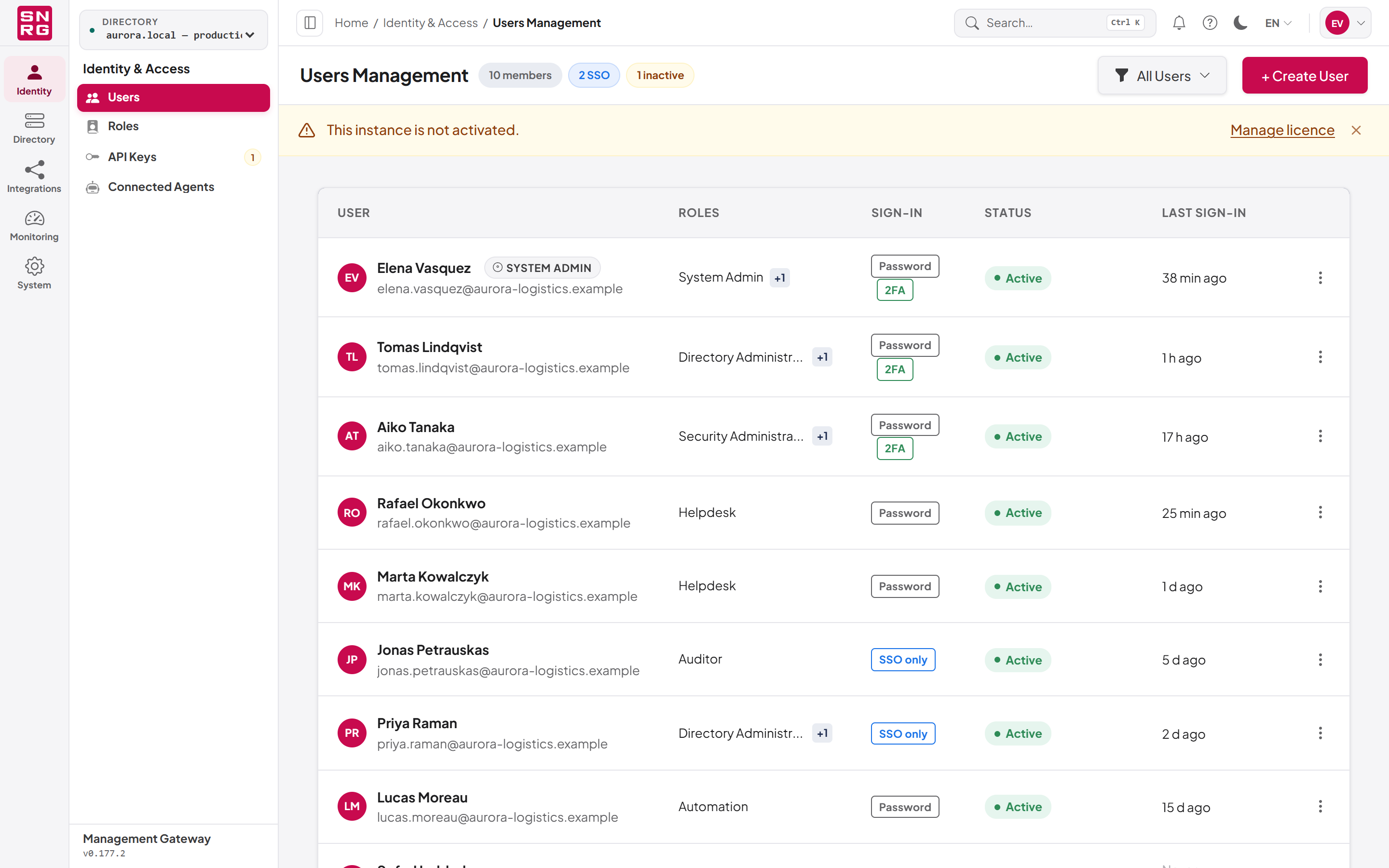Viewport: 1389px width, 868px height.
Task: Toggle dark mode moon icon
Action: [x=1240, y=23]
